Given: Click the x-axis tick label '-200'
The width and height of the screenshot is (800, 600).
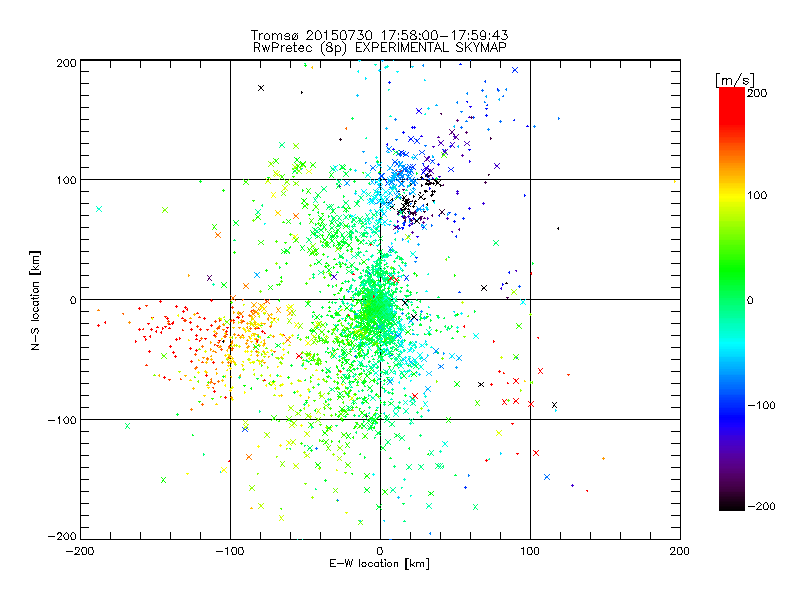Looking at the screenshot, I should pyautogui.click(x=80, y=551).
